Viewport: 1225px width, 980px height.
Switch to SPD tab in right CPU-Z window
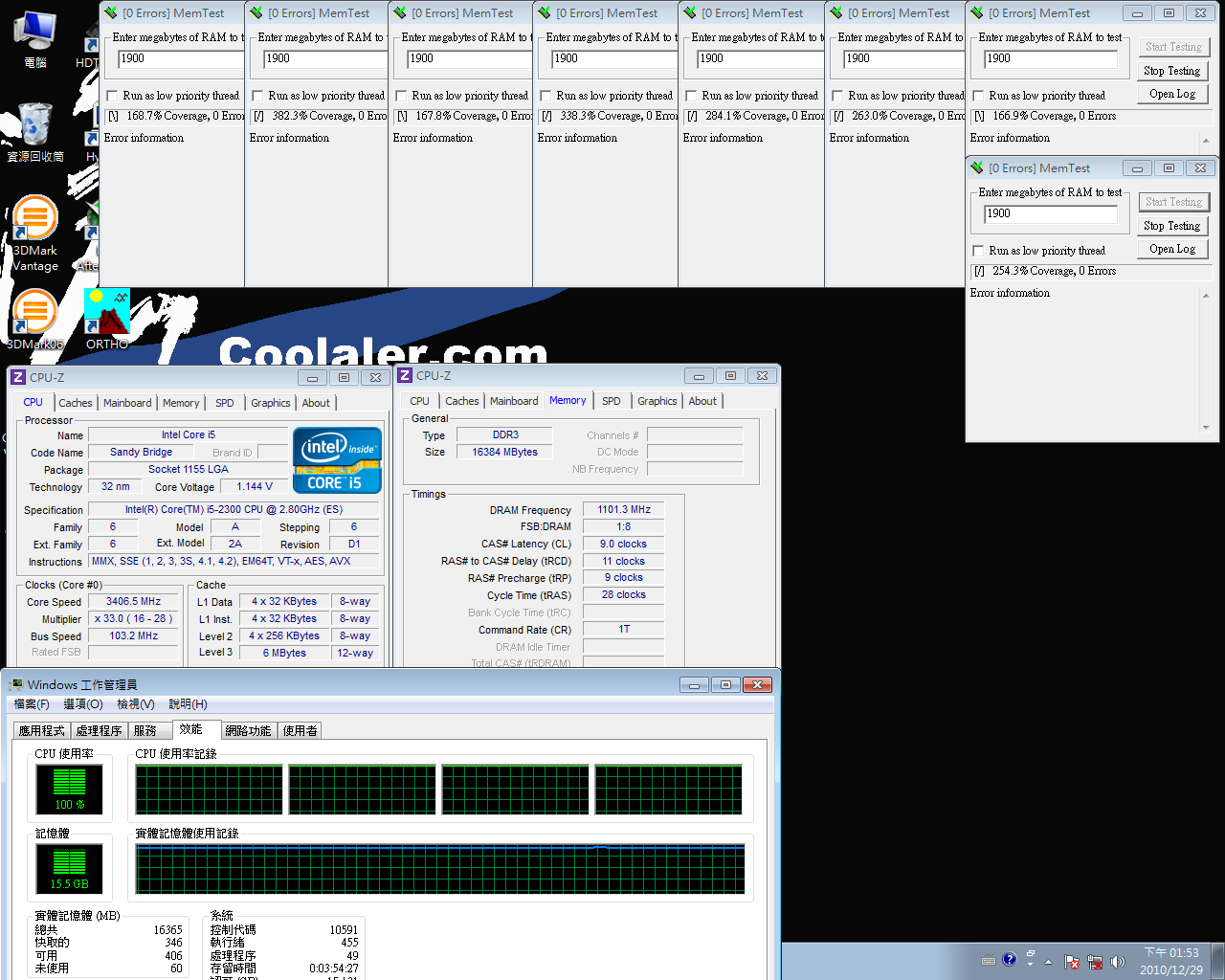pyautogui.click(x=612, y=401)
